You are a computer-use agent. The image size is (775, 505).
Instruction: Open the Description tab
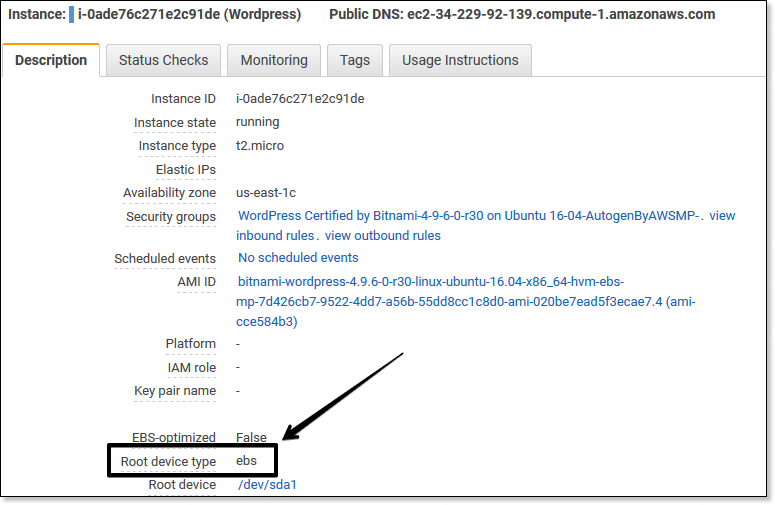point(51,60)
